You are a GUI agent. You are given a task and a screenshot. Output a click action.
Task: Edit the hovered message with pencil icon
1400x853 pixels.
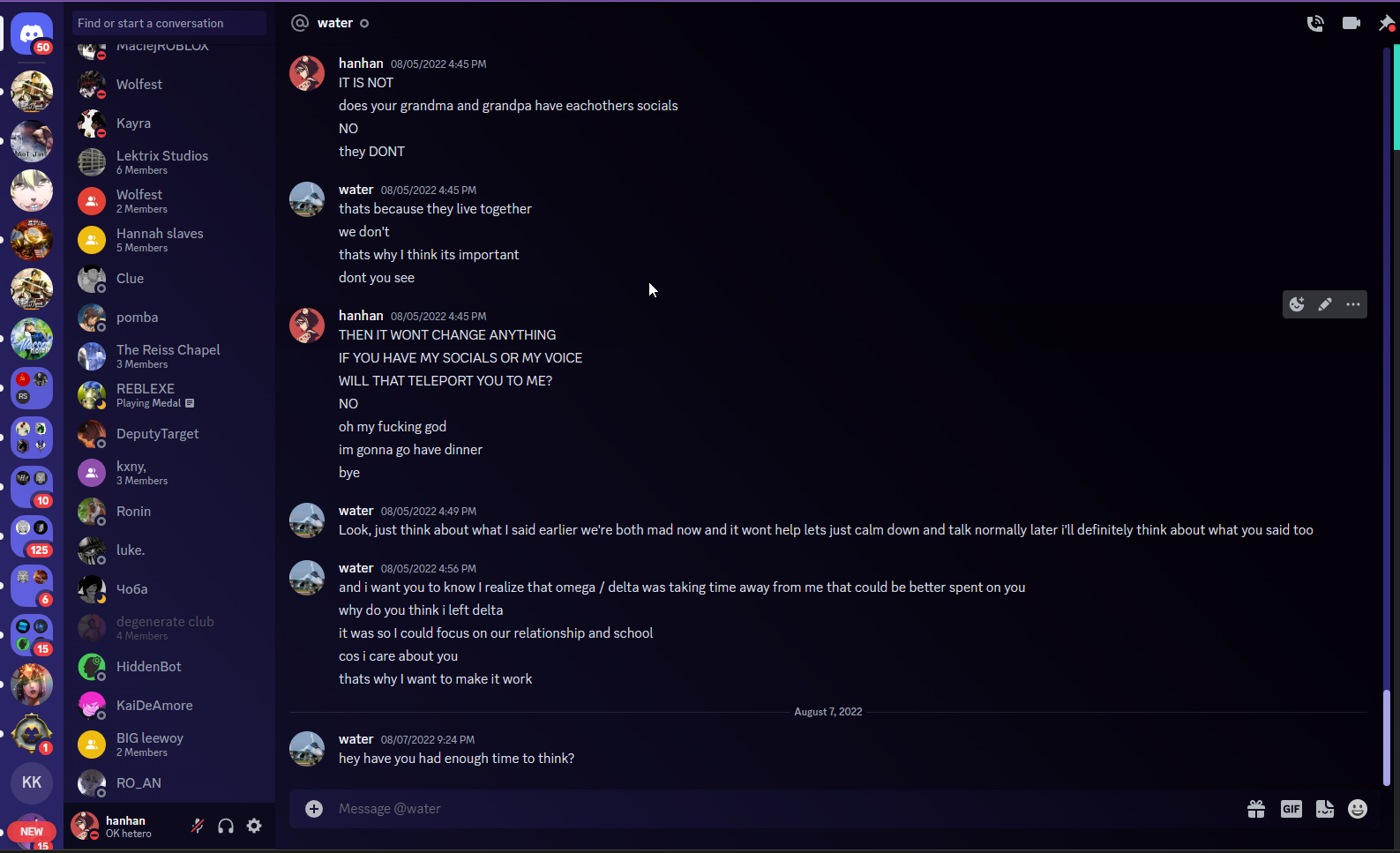tap(1325, 304)
